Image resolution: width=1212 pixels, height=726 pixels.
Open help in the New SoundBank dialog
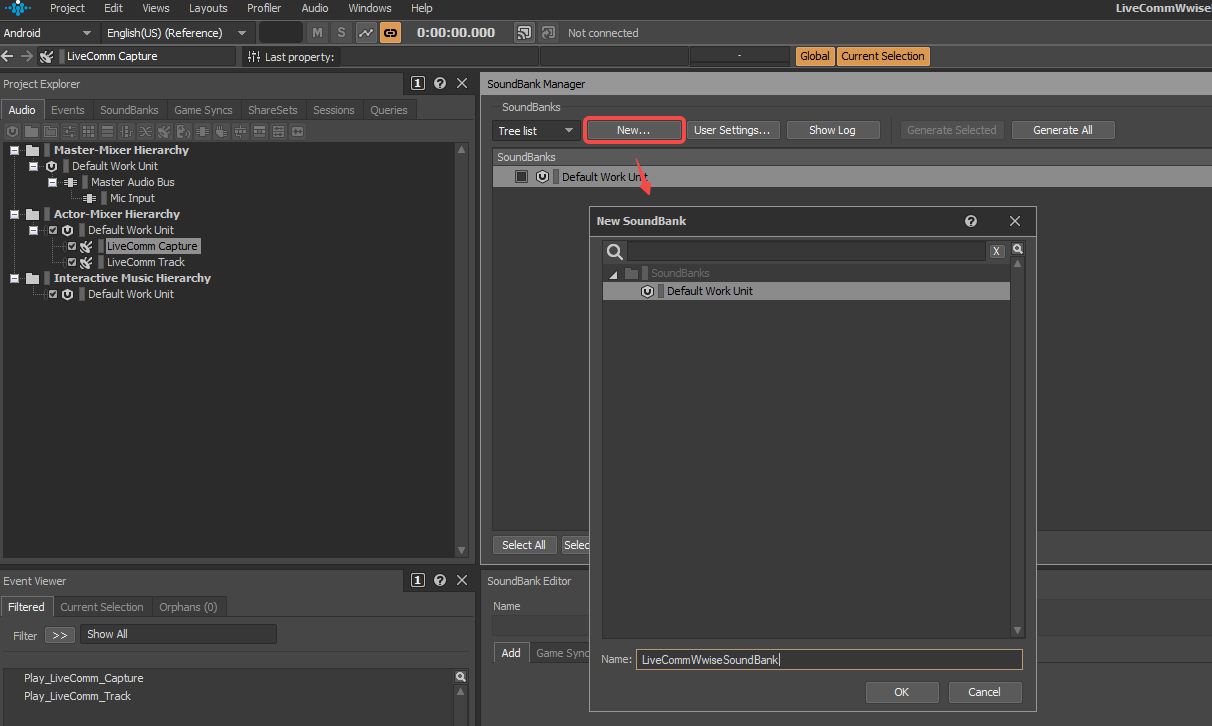(971, 221)
